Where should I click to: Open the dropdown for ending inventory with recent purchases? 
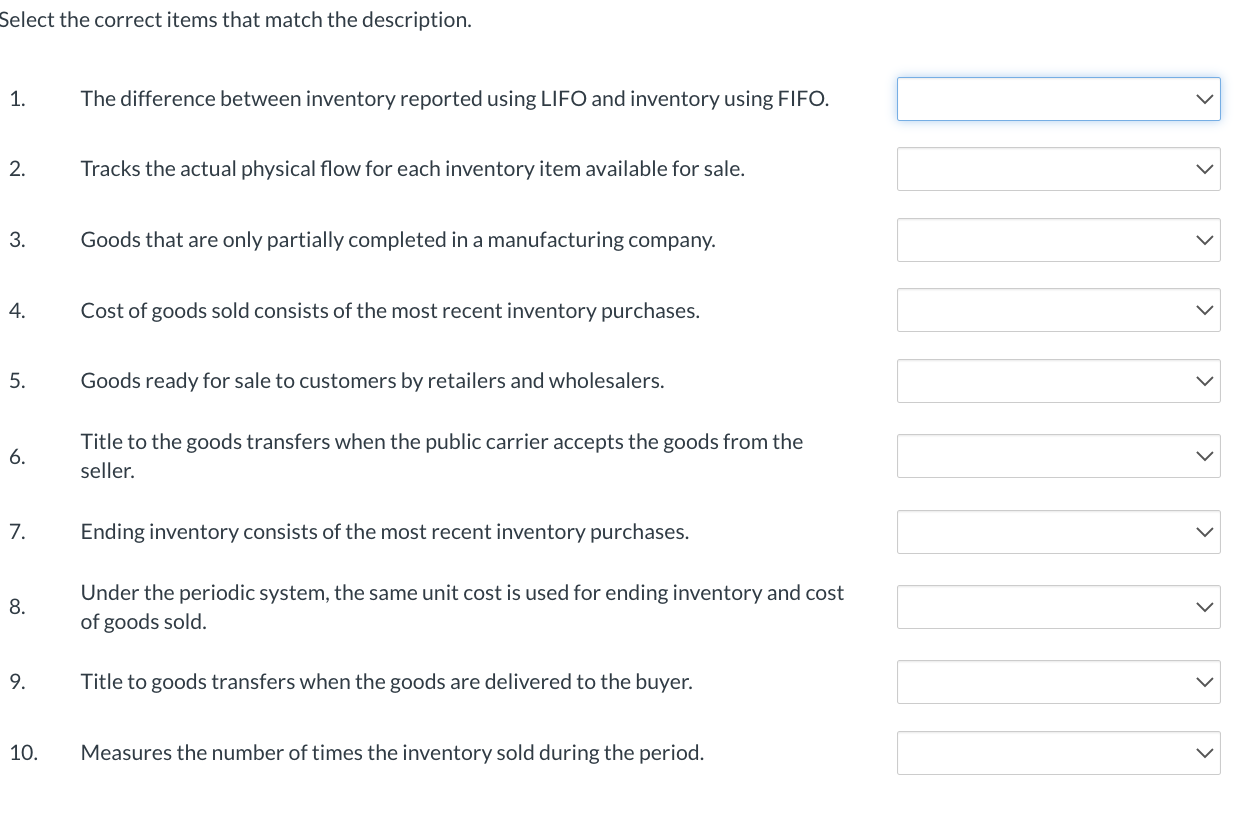point(1058,531)
